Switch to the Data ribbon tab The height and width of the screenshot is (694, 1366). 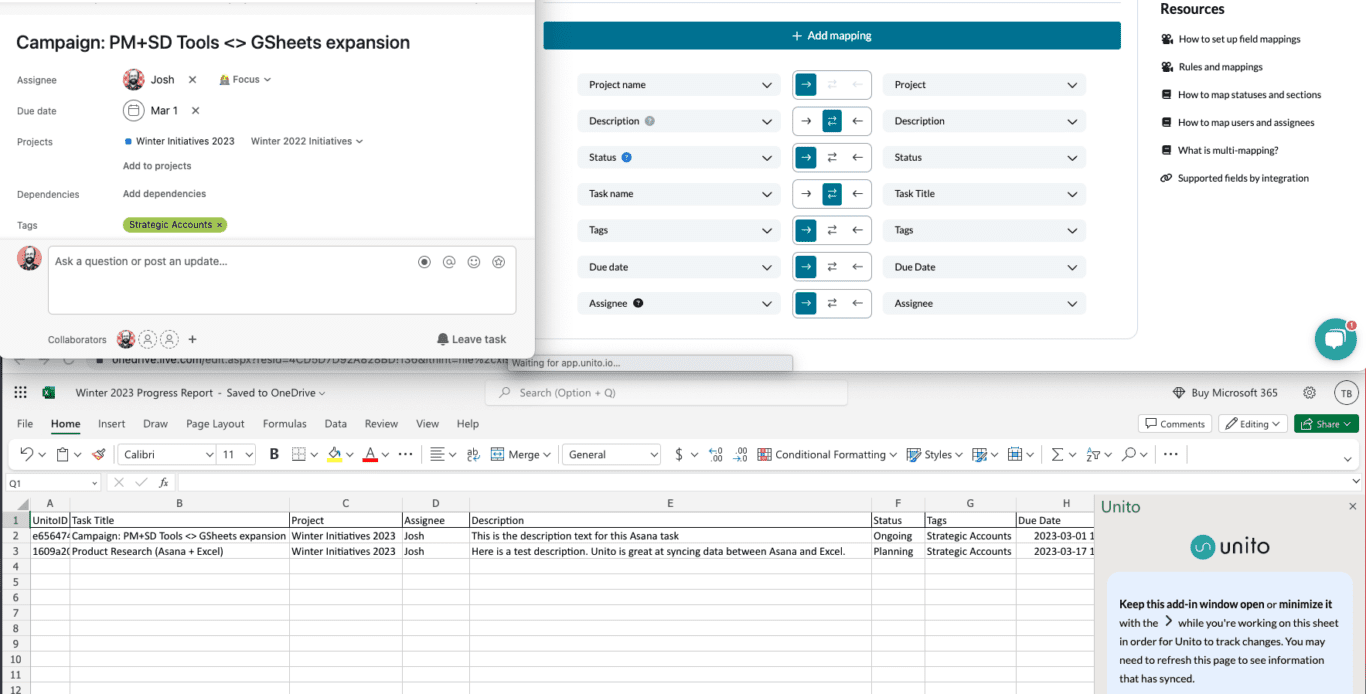point(336,424)
